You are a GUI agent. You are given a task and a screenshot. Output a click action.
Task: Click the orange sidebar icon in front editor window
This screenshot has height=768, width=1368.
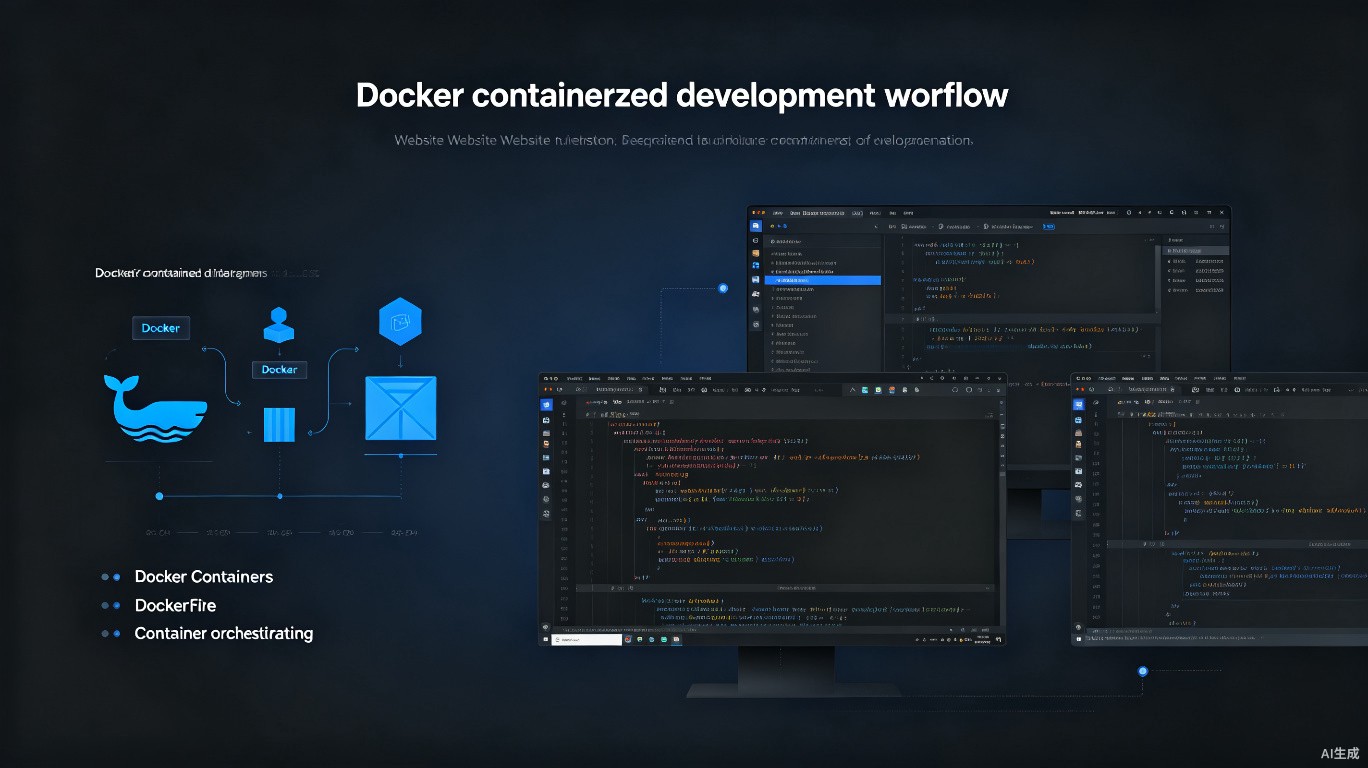point(546,444)
